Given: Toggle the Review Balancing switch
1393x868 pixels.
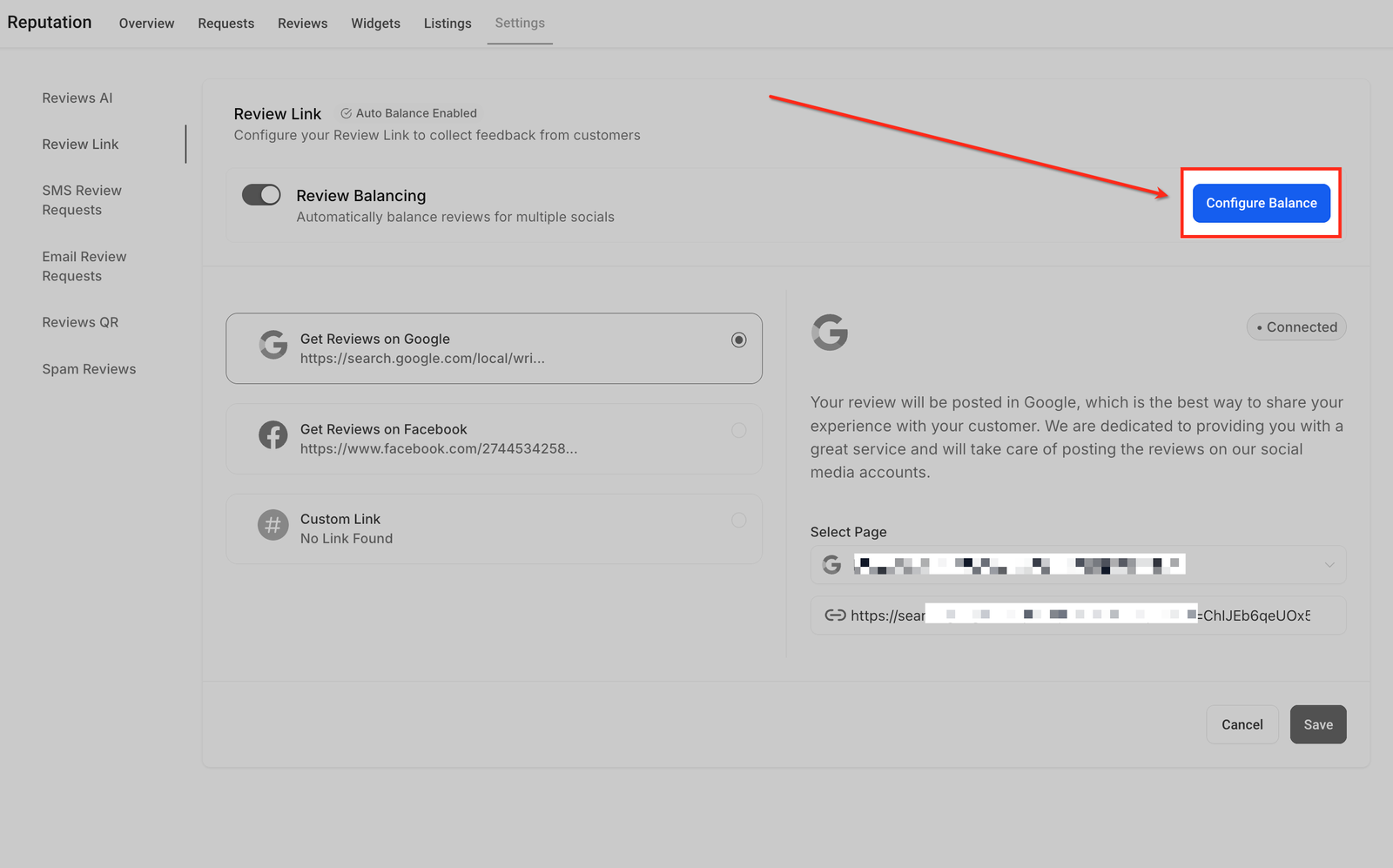Looking at the screenshot, I should (x=261, y=195).
